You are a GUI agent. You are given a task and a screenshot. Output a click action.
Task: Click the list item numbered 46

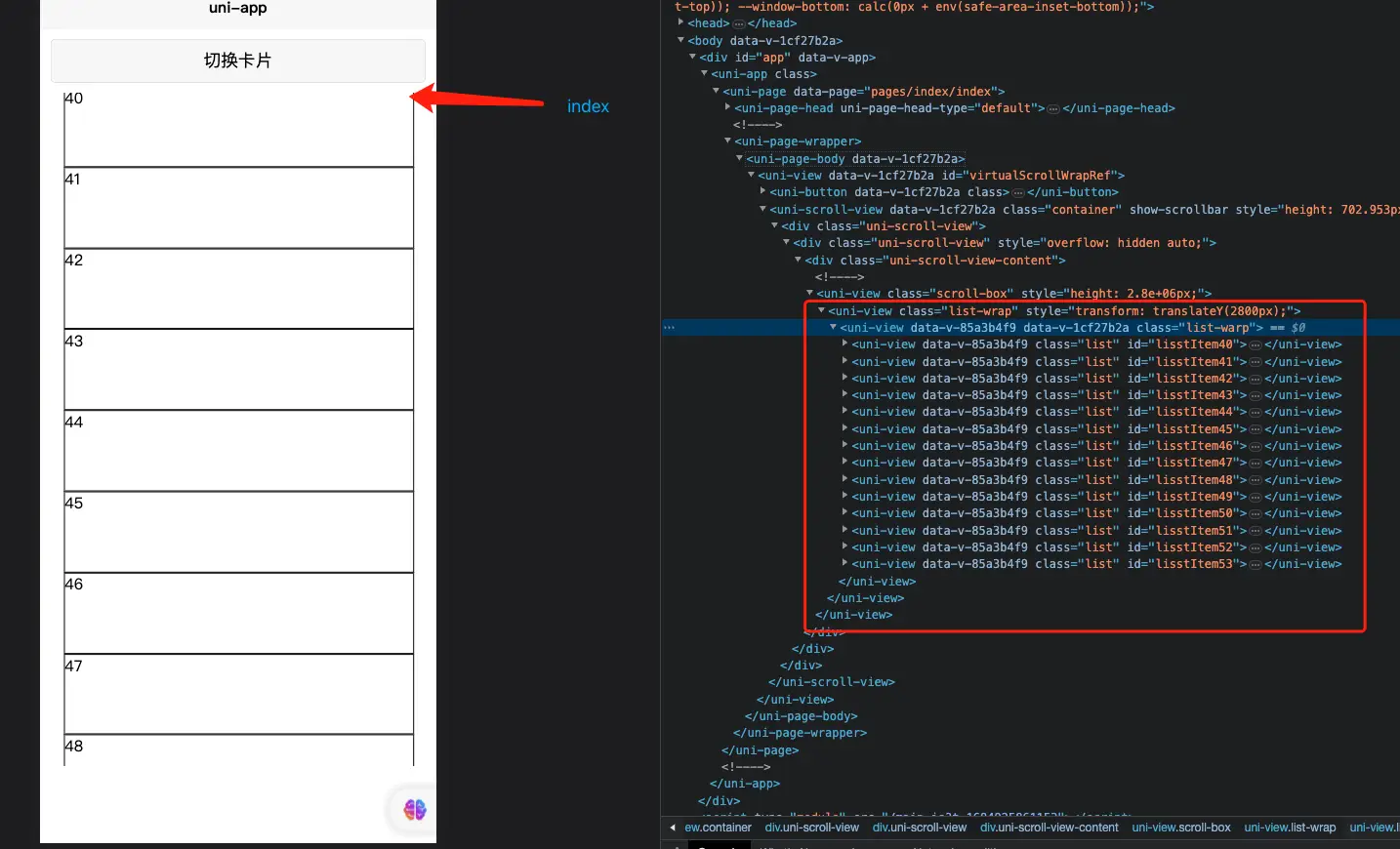tap(238, 613)
